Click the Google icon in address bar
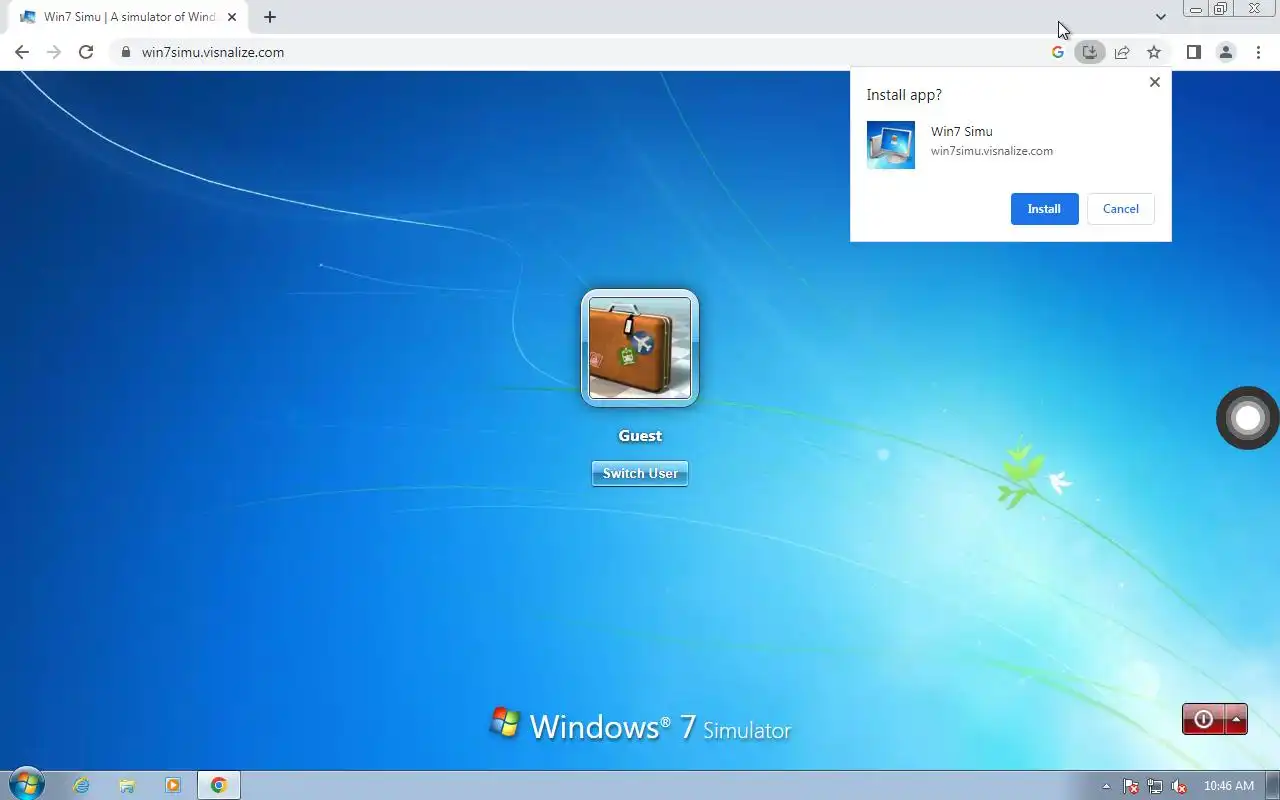Screen dimensions: 1280x800 (x=1058, y=52)
